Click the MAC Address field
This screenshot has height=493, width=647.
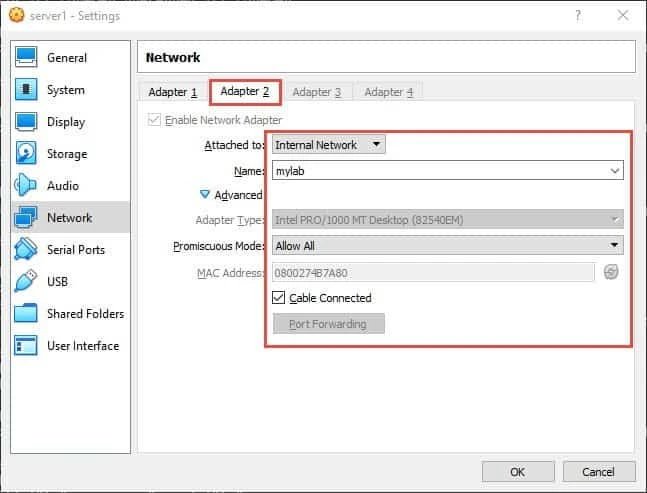(433, 273)
